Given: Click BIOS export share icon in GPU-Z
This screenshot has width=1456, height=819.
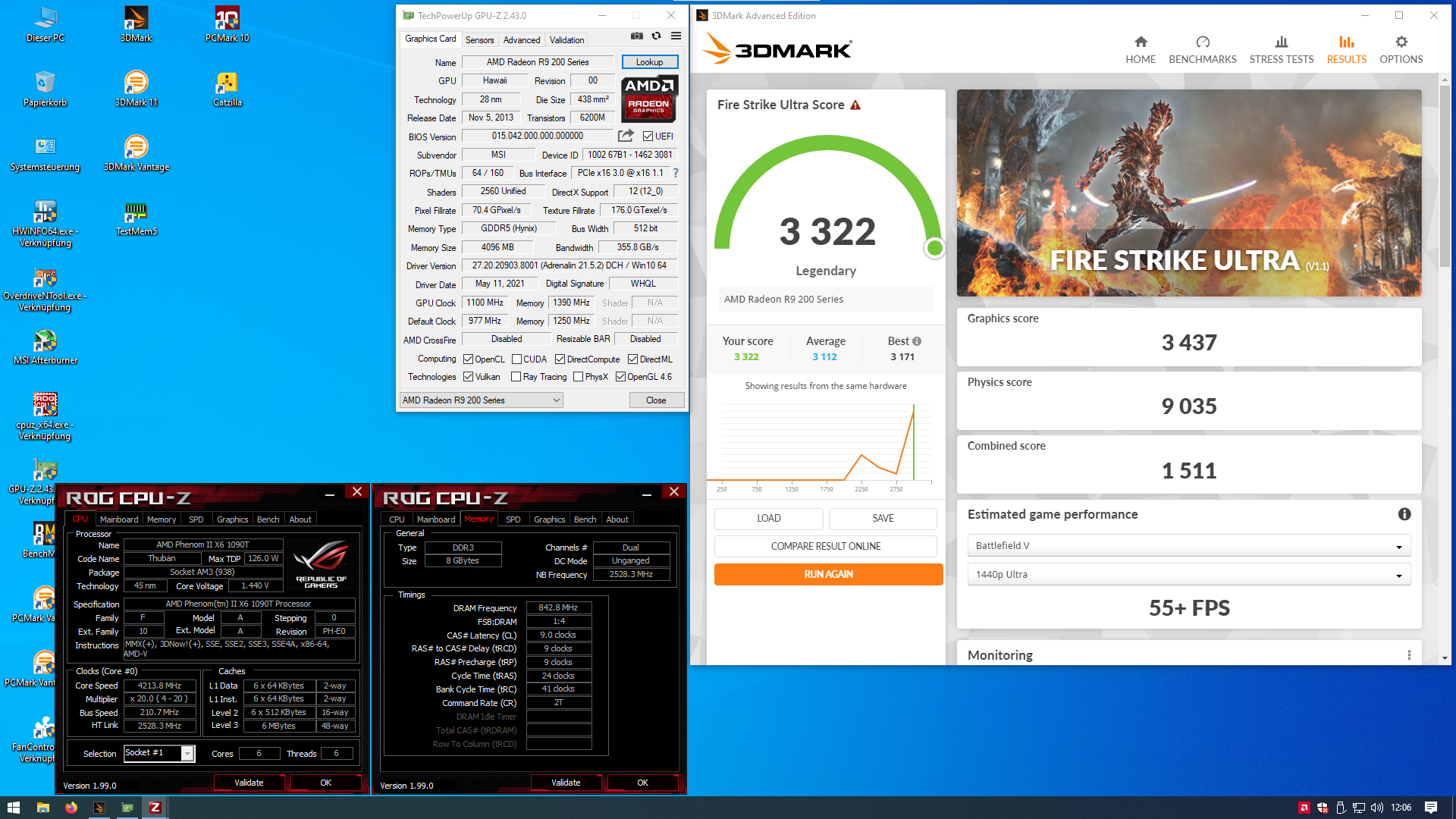Looking at the screenshot, I should [626, 136].
